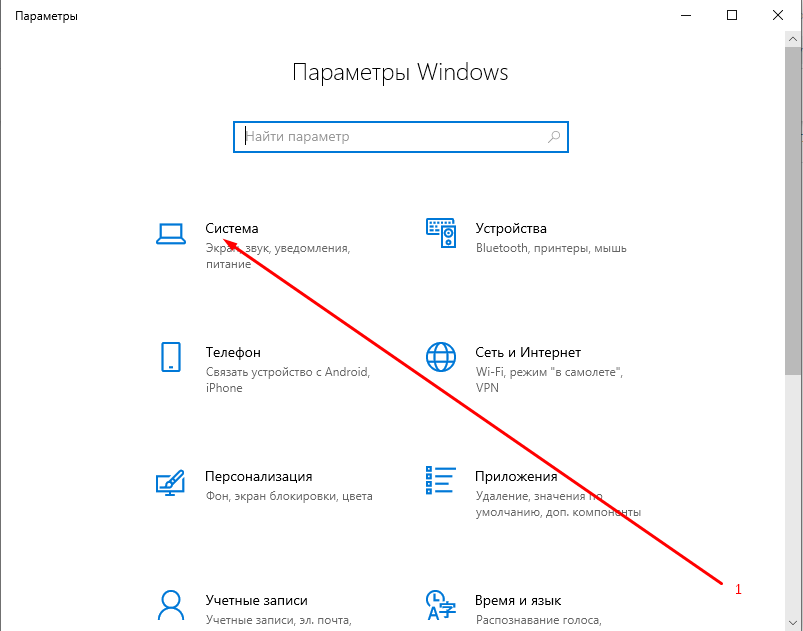This screenshot has width=803, height=631.
Task: Go to 'Персонализация' settings
Action: 258,477
